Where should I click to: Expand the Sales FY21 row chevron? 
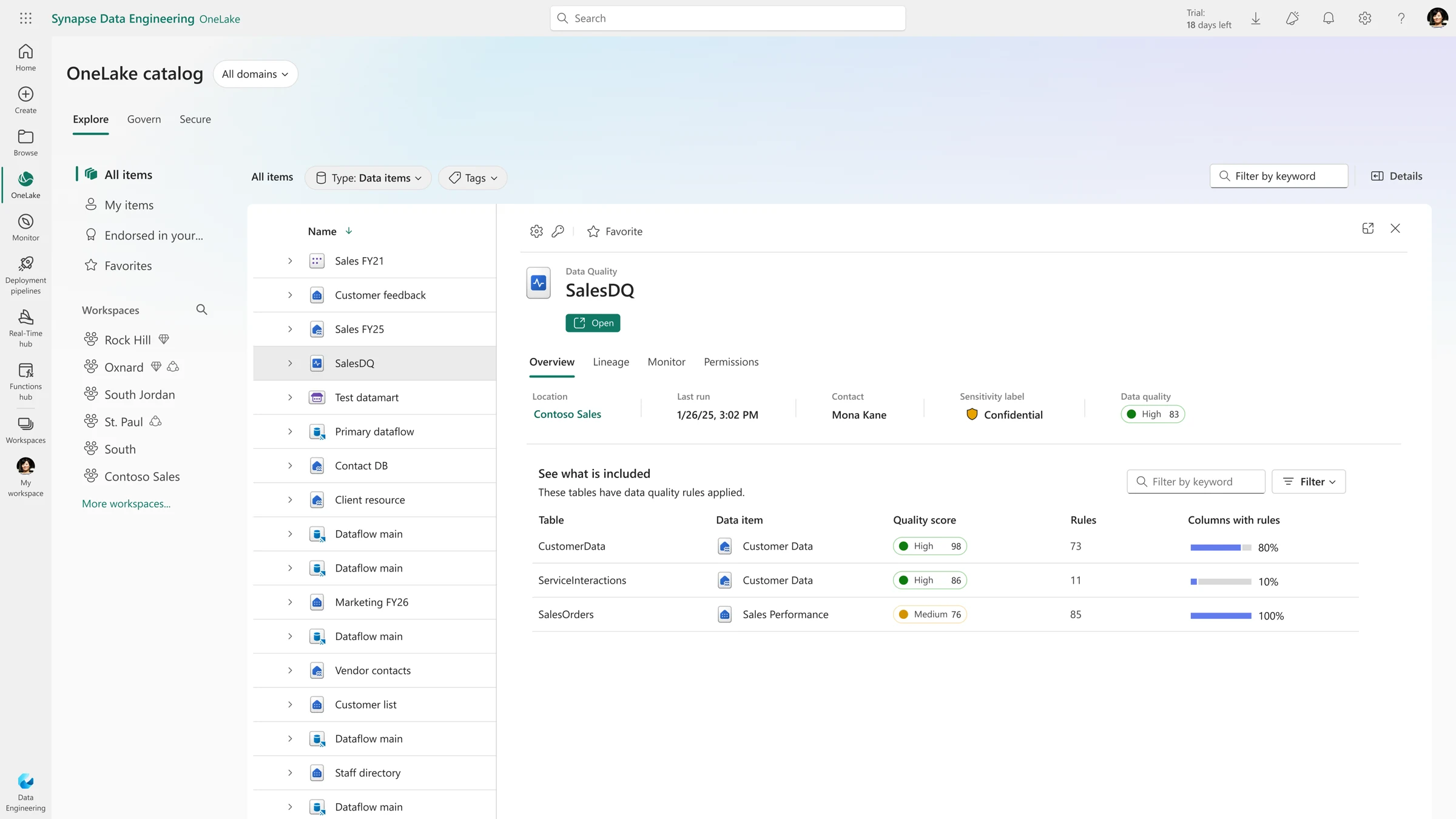click(290, 261)
